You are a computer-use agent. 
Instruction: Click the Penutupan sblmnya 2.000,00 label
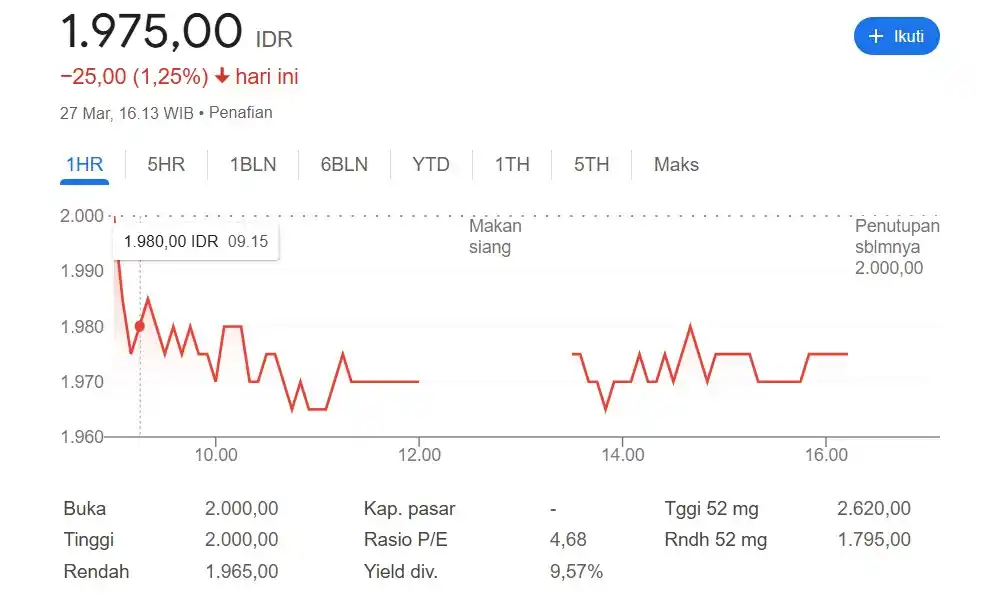tap(896, 247)
